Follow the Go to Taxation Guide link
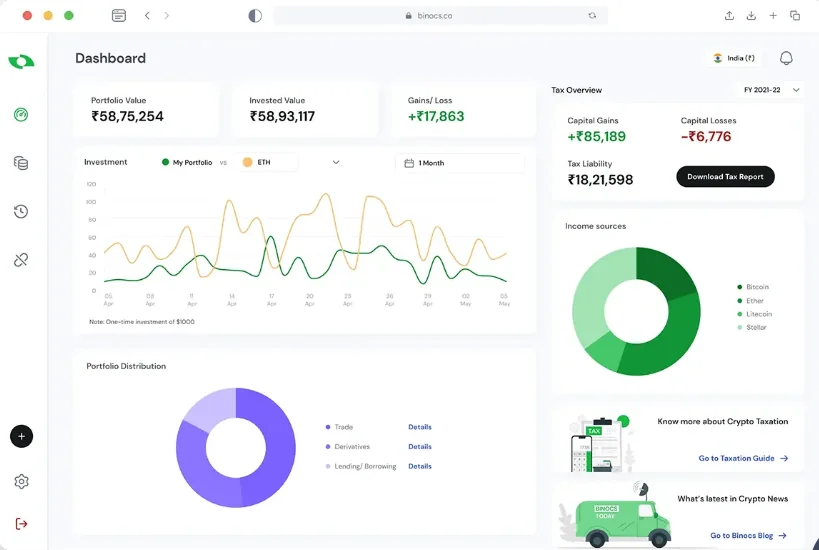This screenshot has height=550, width=819. (x=743, y=458)
